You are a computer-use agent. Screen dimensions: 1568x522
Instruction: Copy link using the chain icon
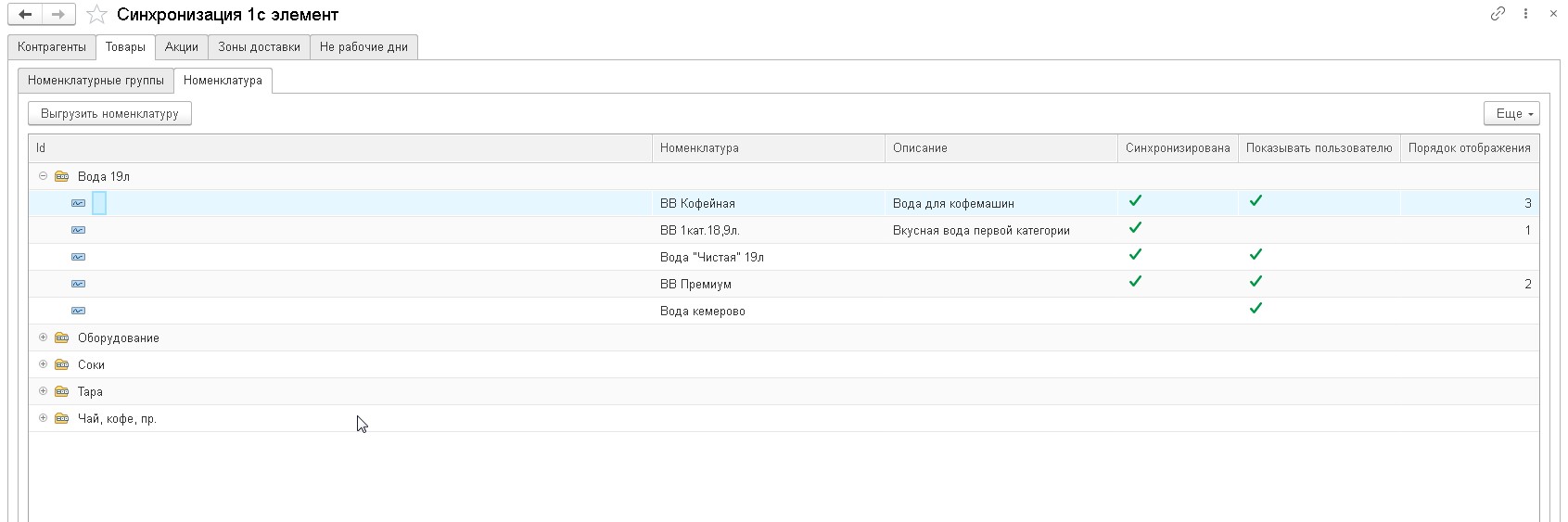click(x=1498, y=14)
